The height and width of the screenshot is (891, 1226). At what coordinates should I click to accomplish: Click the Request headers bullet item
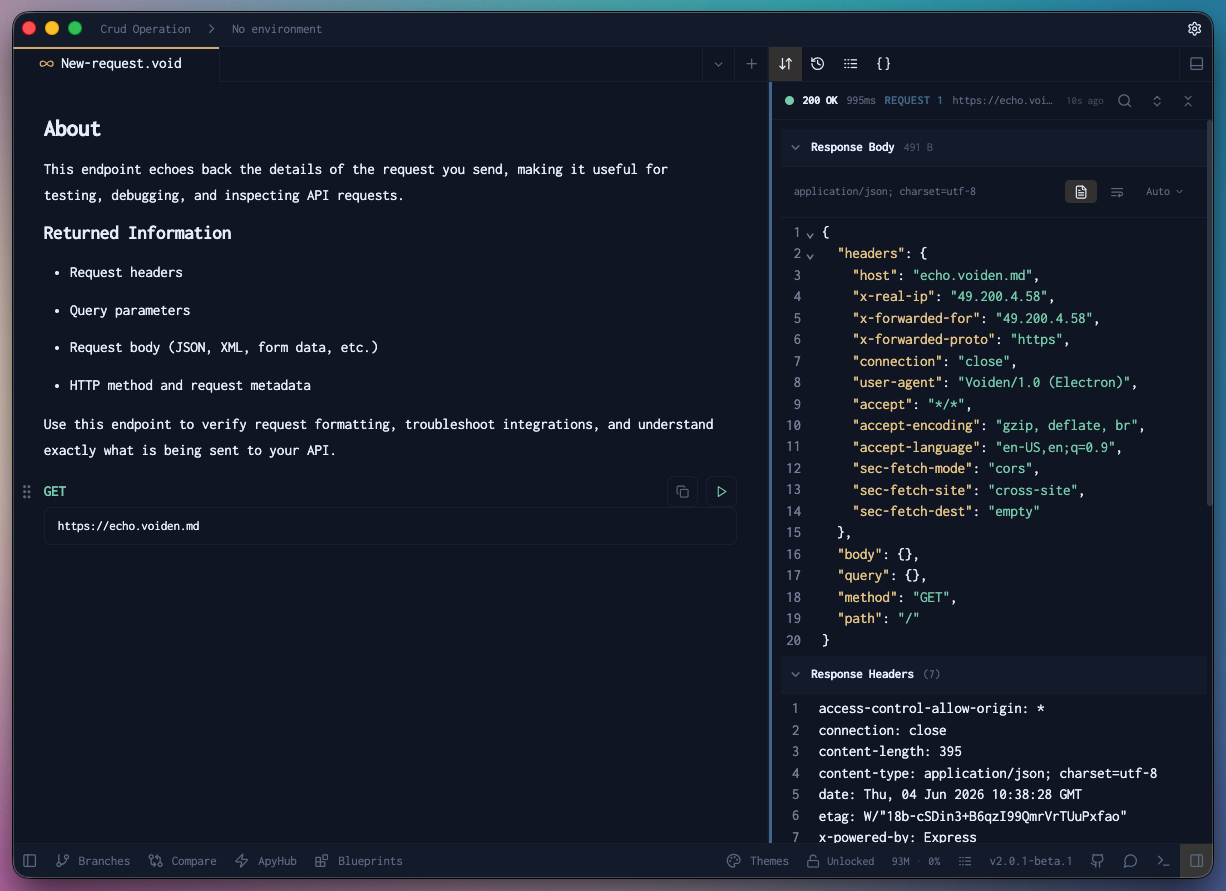click(x=126, y=272)
